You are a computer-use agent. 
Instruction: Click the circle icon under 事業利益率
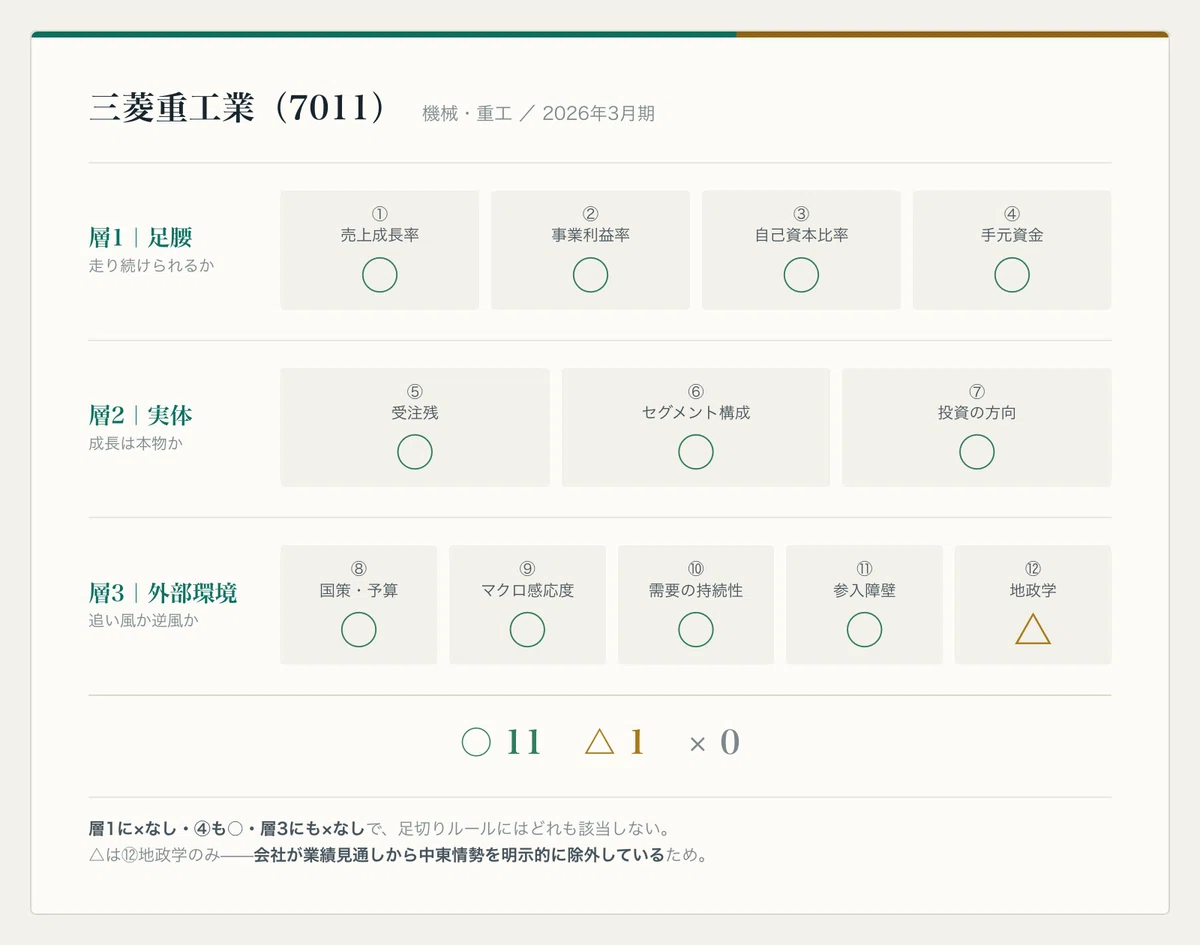[590, 275]
